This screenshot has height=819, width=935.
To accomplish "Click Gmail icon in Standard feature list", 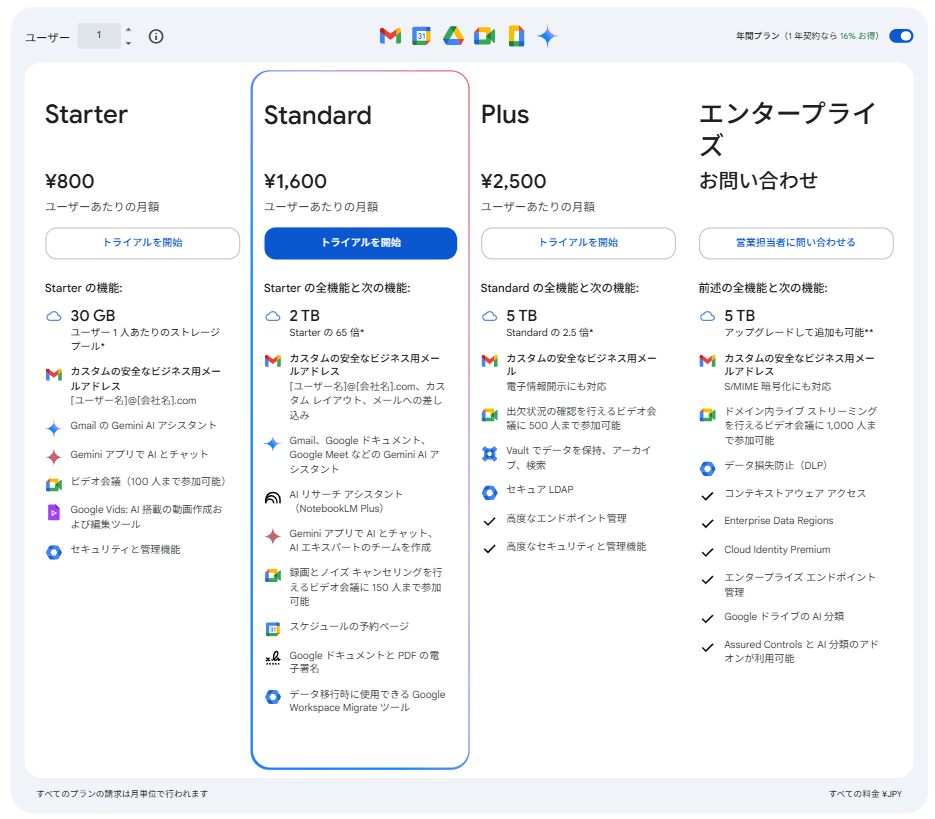I will pos(273,361).
